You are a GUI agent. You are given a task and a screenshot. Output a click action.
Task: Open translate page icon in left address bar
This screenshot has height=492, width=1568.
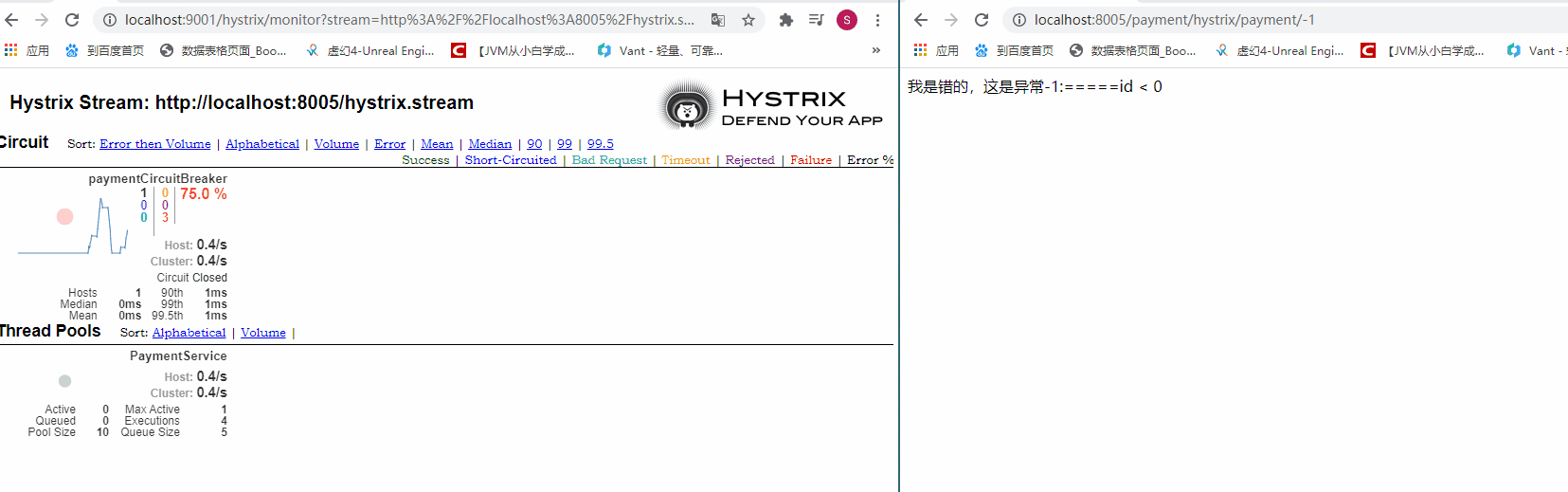coord(718,20)
